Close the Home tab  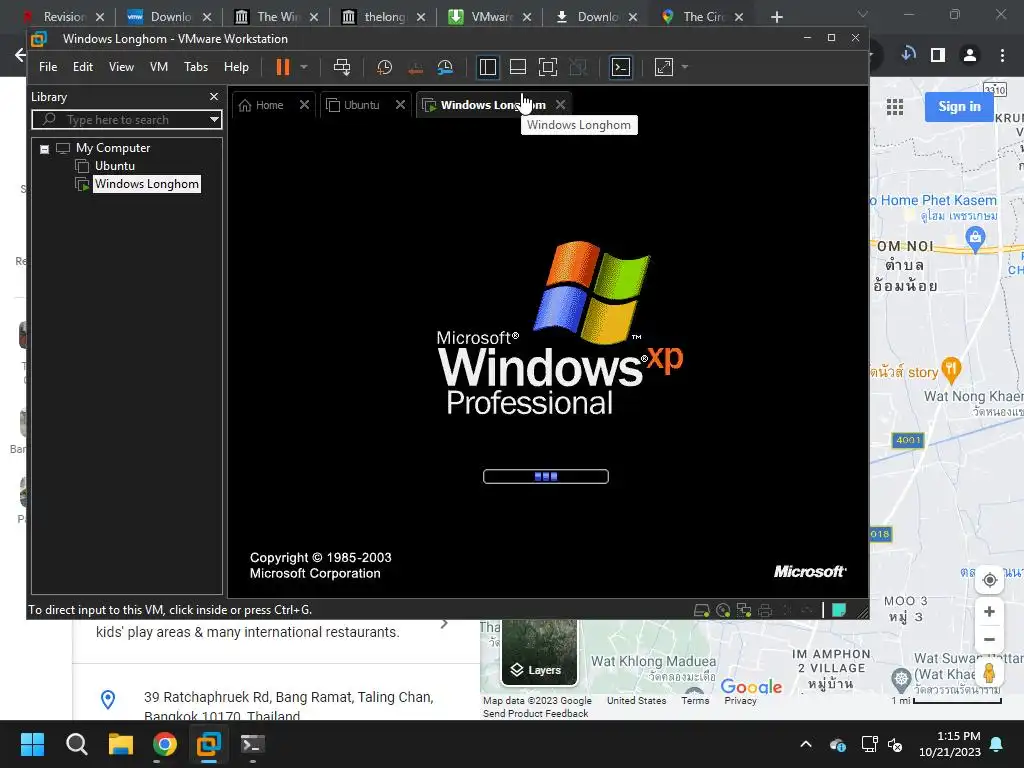click(x=304, y=104)
